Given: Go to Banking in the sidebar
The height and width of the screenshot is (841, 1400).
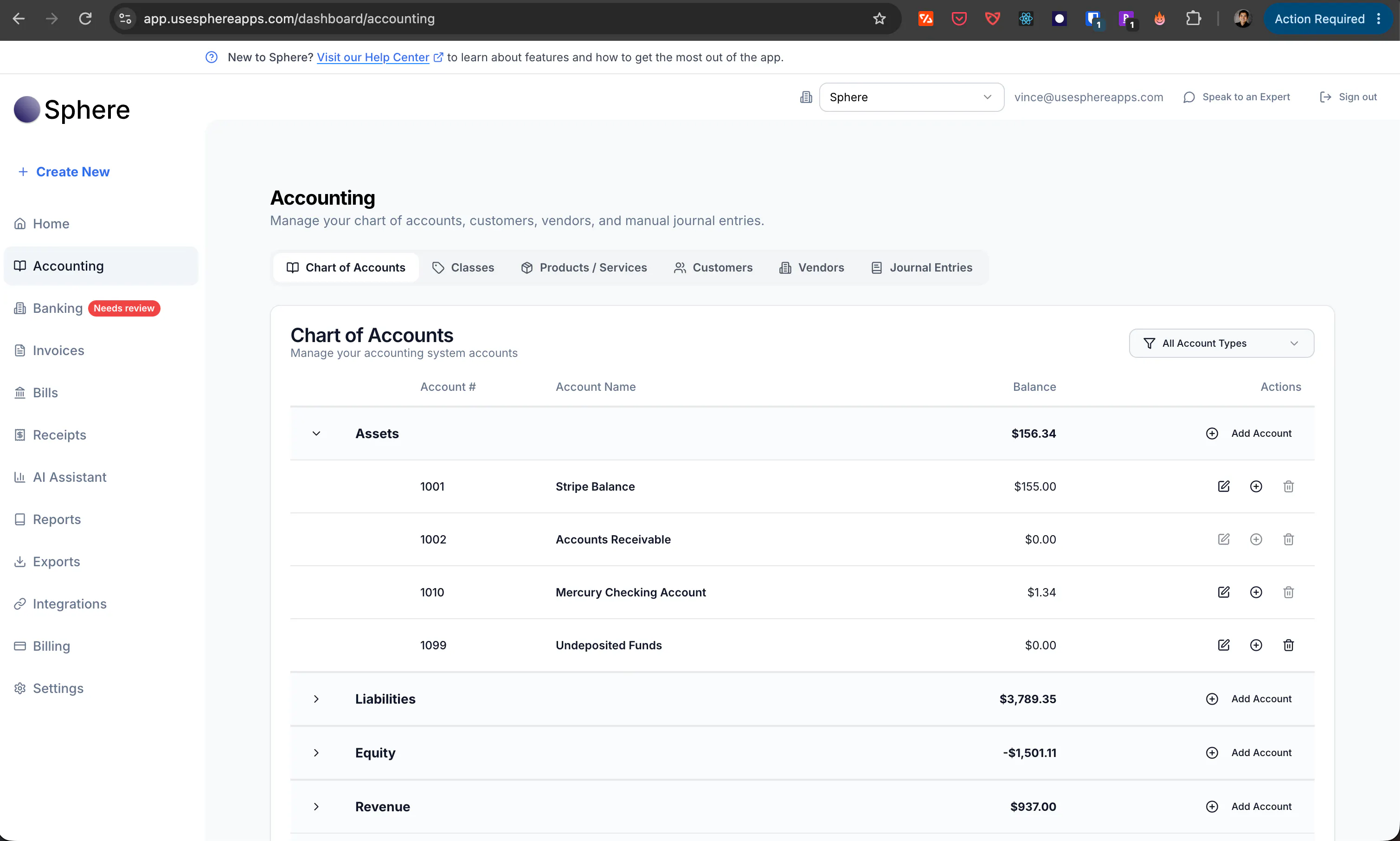Looking at the screenshot, I should click(101, 308).
